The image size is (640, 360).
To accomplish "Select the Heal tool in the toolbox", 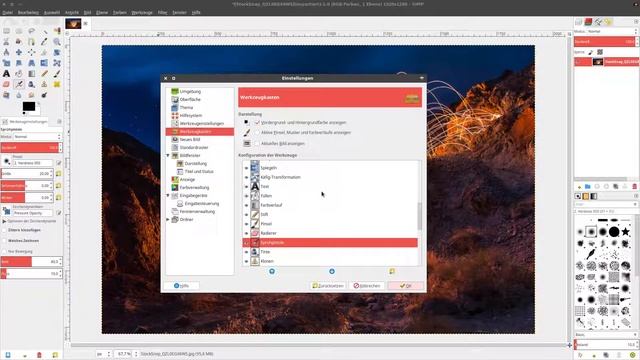I will (x=57, y=84).
